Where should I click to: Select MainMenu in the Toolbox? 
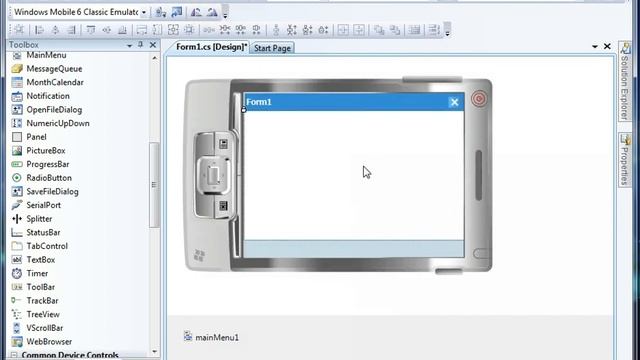click(x=47, y=55)
